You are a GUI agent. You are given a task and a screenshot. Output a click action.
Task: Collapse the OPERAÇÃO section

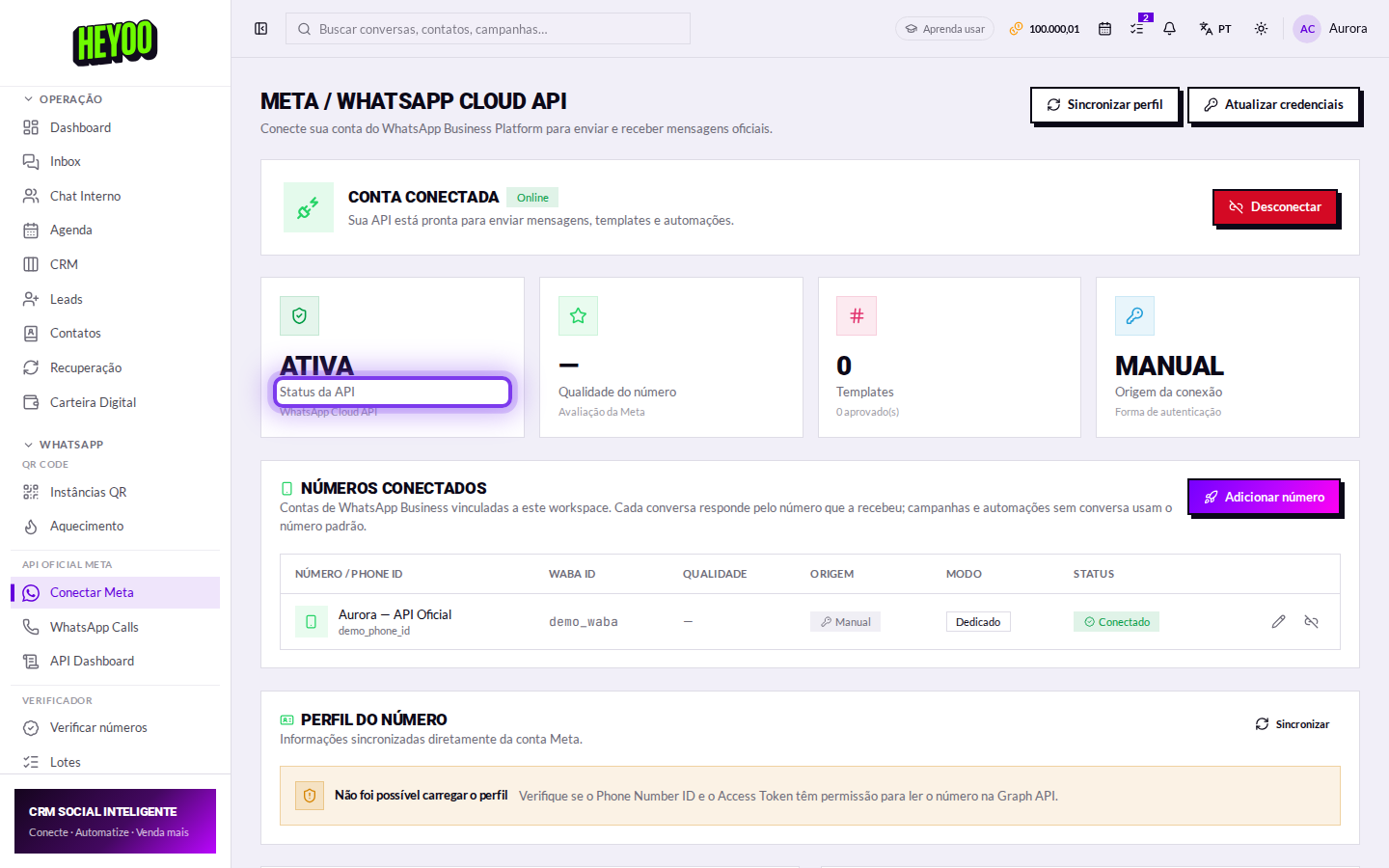click(63, 99)
